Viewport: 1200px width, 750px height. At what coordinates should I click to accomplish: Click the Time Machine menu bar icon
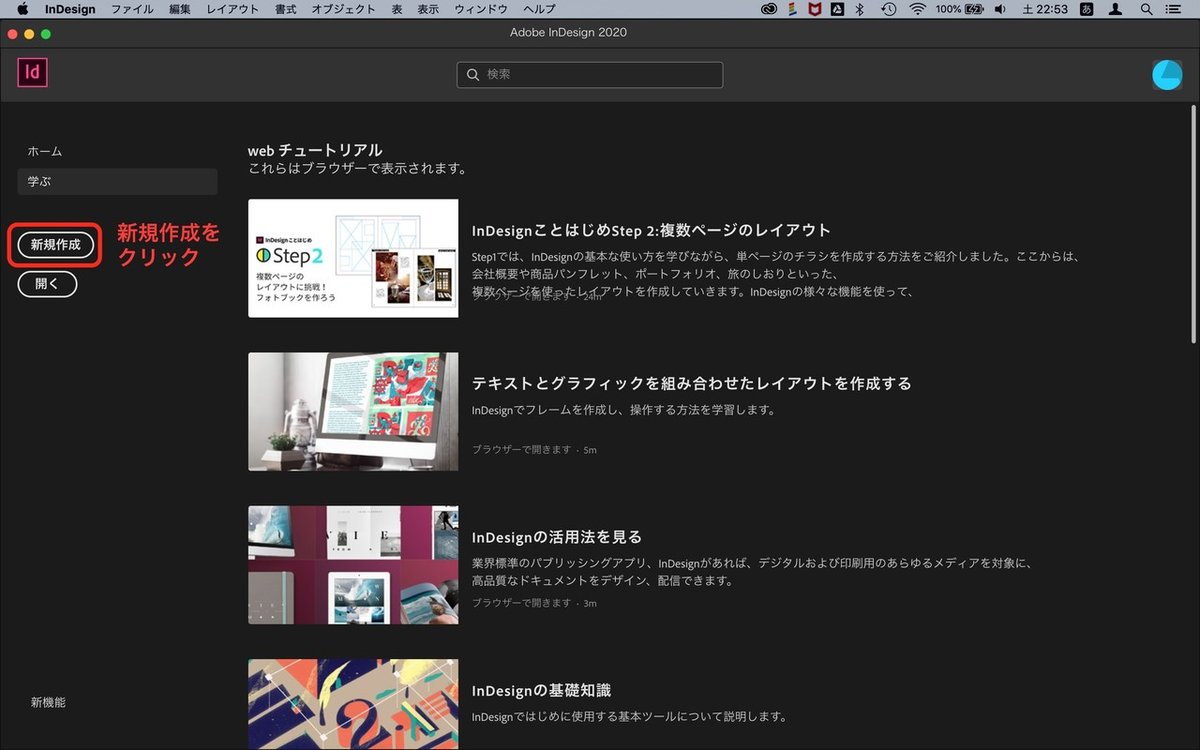coord(888,9)
